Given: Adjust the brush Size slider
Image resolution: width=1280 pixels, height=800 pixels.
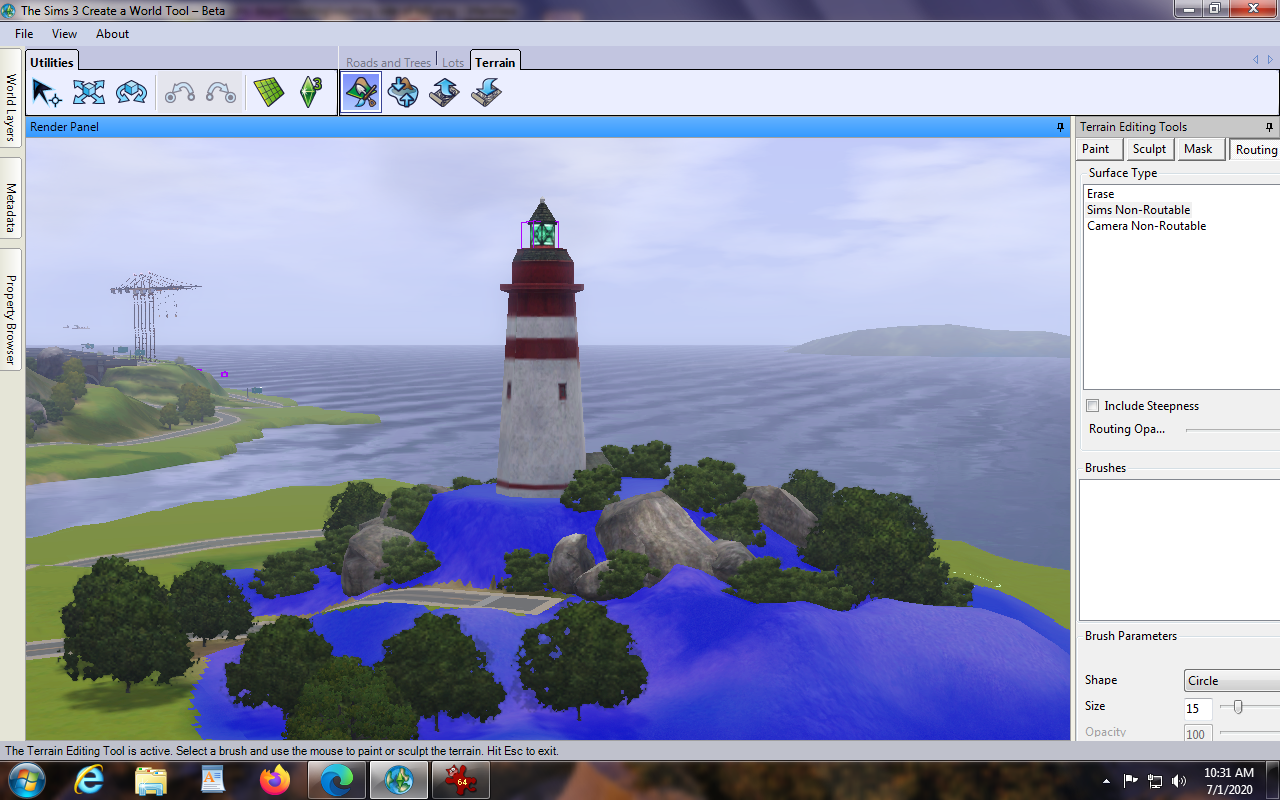Looking at the screenshot, I should point(1238,707).
